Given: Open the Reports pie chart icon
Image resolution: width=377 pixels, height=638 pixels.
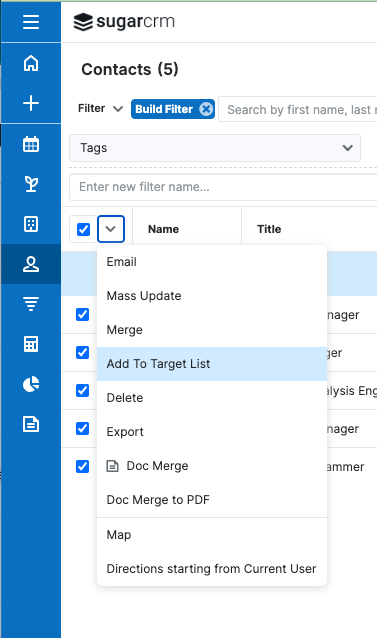Looking at the screenshot, I should click(31, 384).
